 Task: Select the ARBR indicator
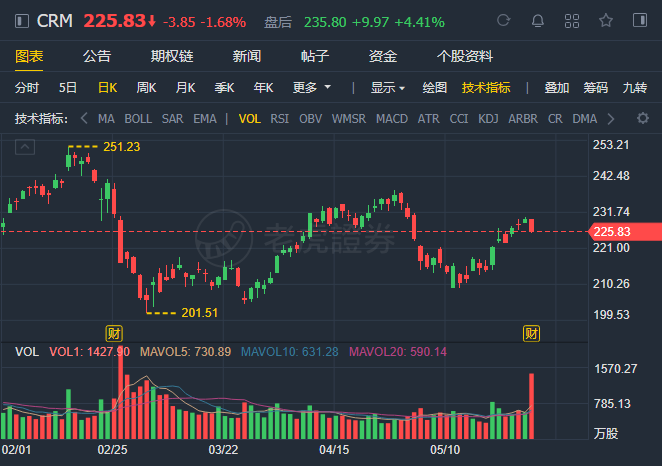pos(523,119)
